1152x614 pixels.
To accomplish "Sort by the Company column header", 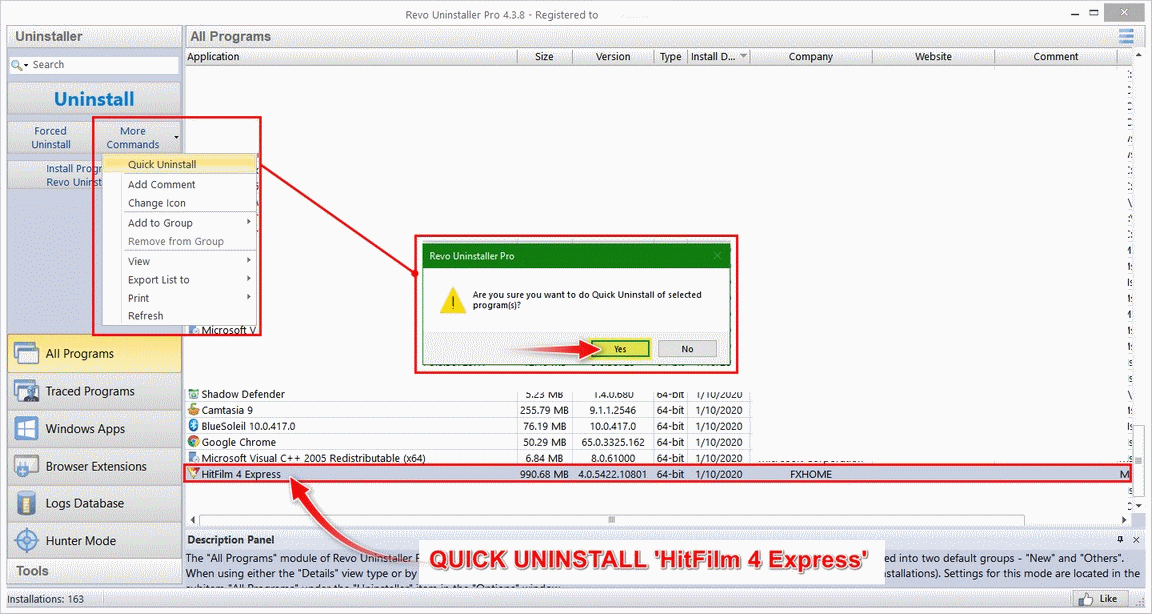I will (x=810, y=57).
